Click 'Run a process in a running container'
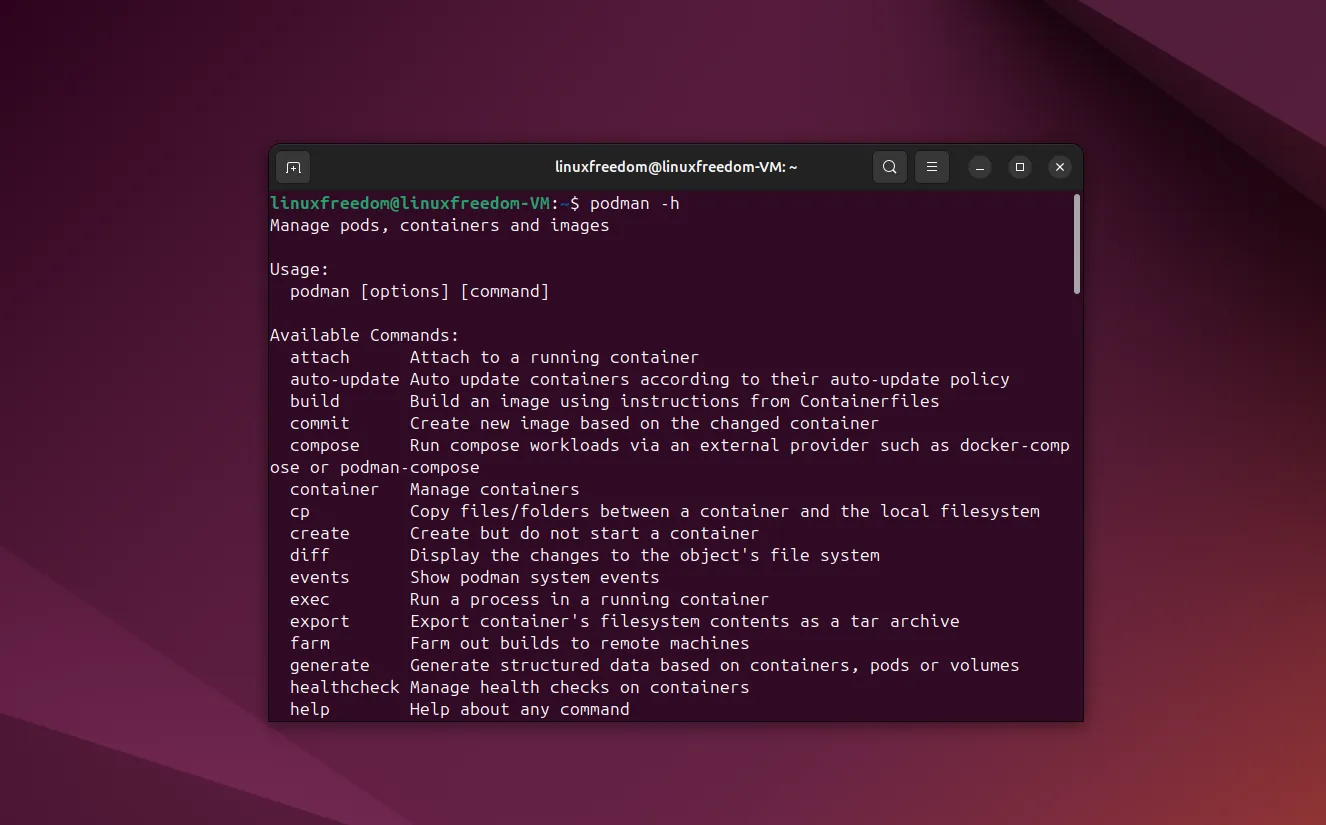This screenshot has height=825, width=1326. [x=590, y=599]
